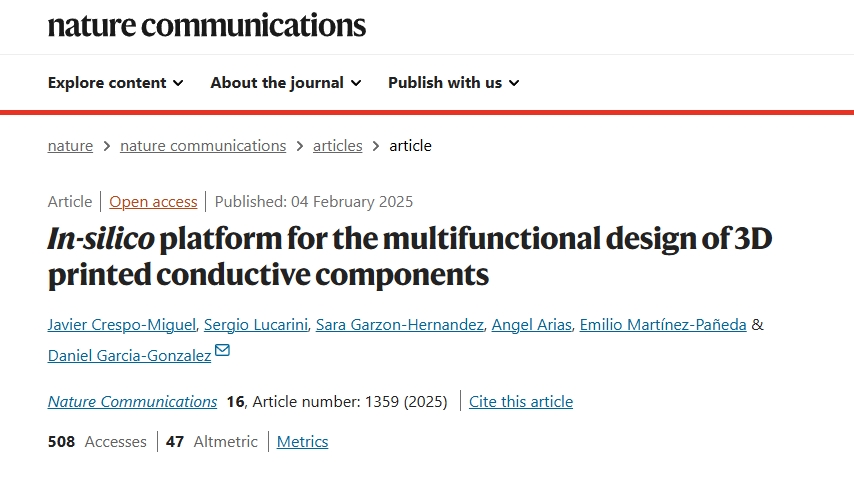Open the italic Nature Communications journal link

pos(132,402)
